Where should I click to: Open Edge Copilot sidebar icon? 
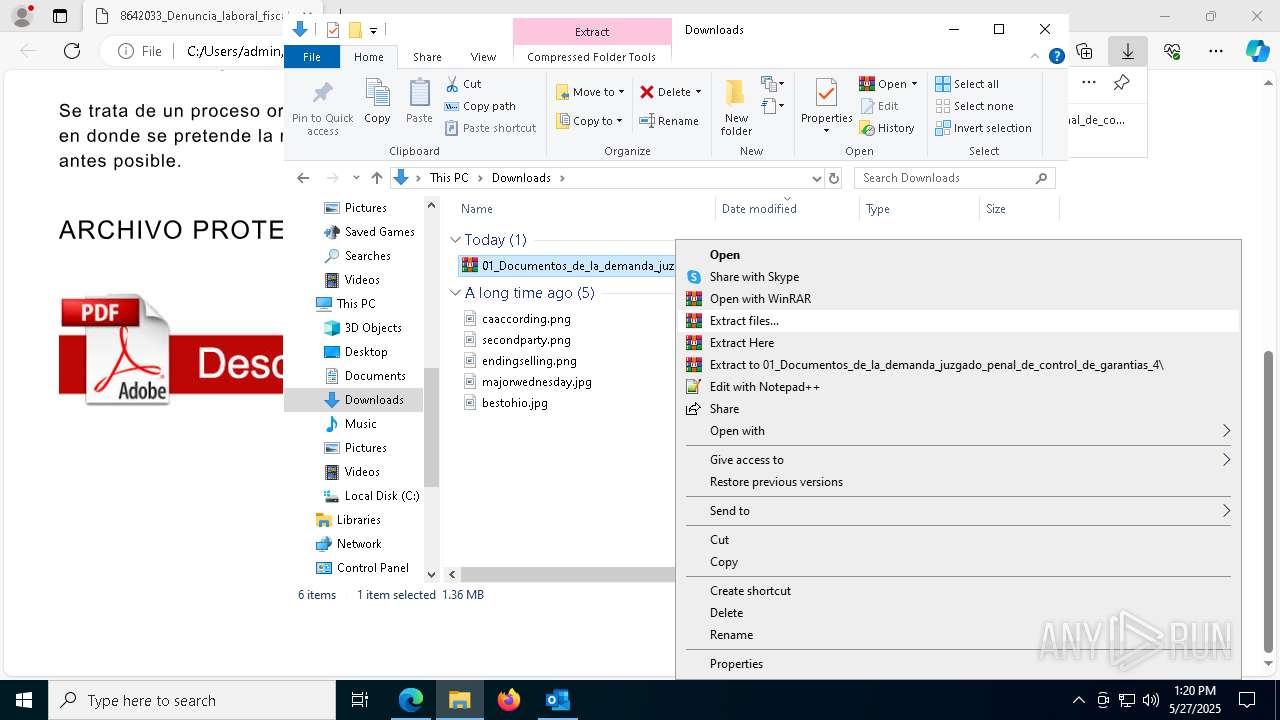tap(1258, 50)
